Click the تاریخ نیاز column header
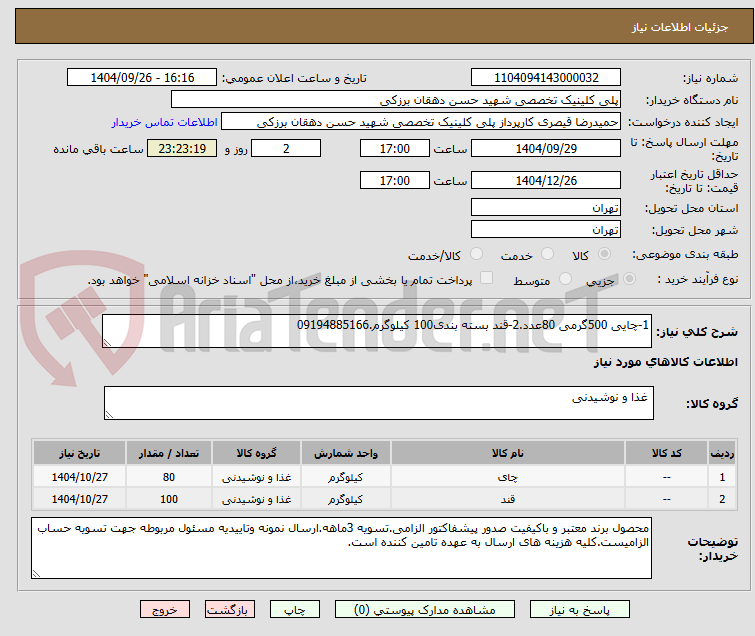755x636 pixels. click(79, 453)
